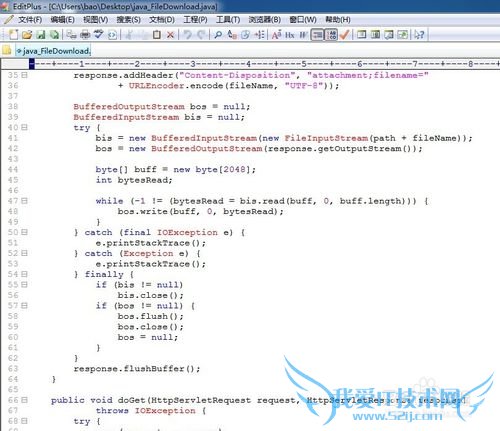
Task: Click the first window pane toolbar icon
Action: [x=361, y=34]
